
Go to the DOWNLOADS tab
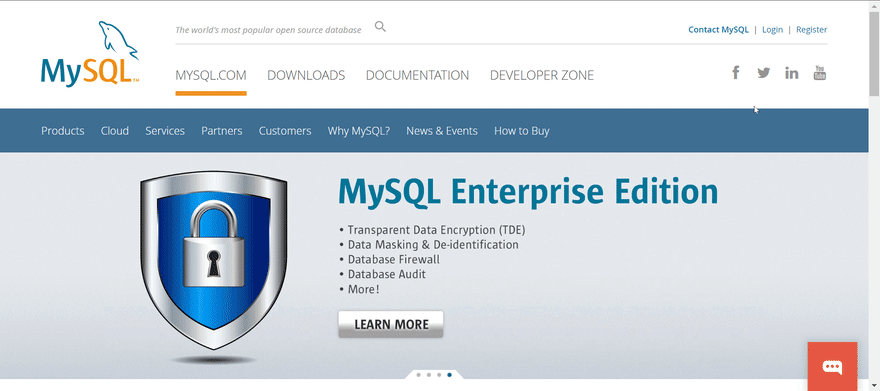coord(306,75)
